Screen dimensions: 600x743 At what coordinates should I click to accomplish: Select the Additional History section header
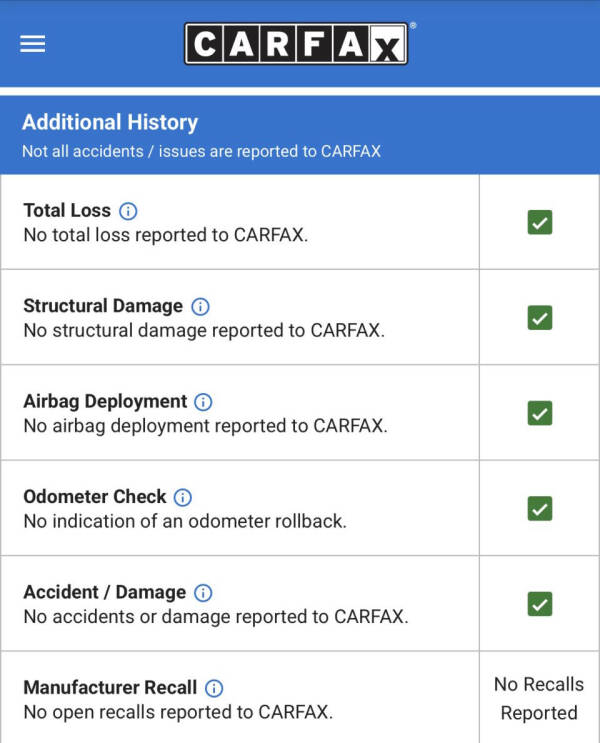coord(110,123)
